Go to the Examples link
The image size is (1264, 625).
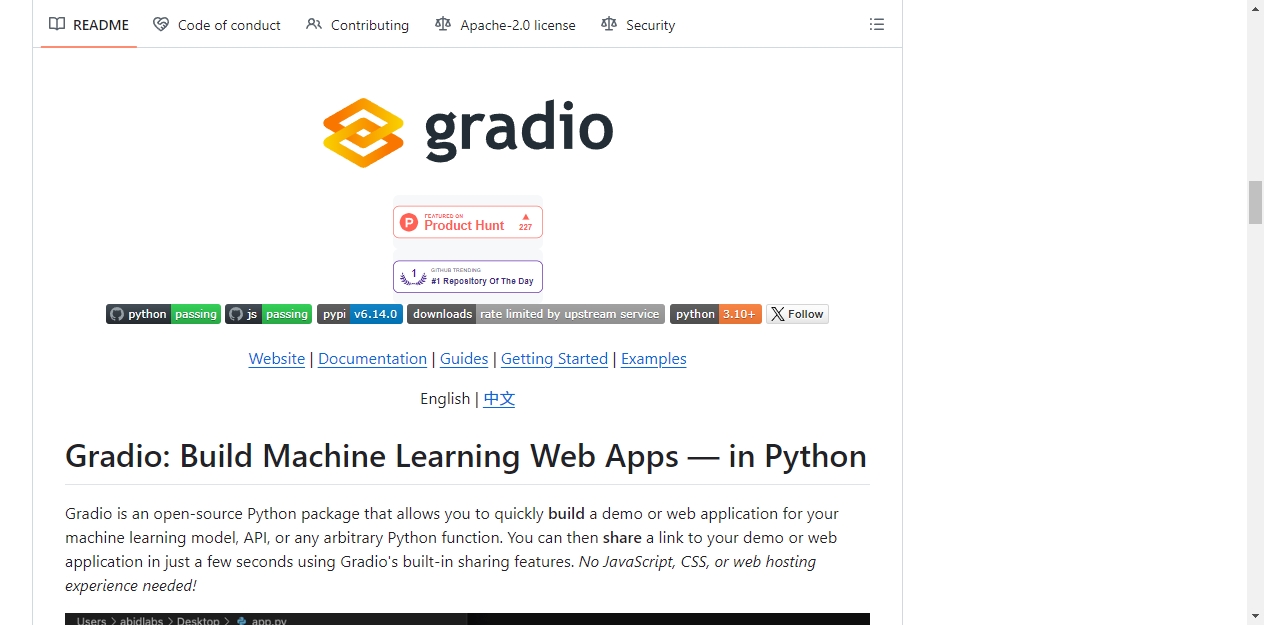pyautogui.click(x=653, y=359)
